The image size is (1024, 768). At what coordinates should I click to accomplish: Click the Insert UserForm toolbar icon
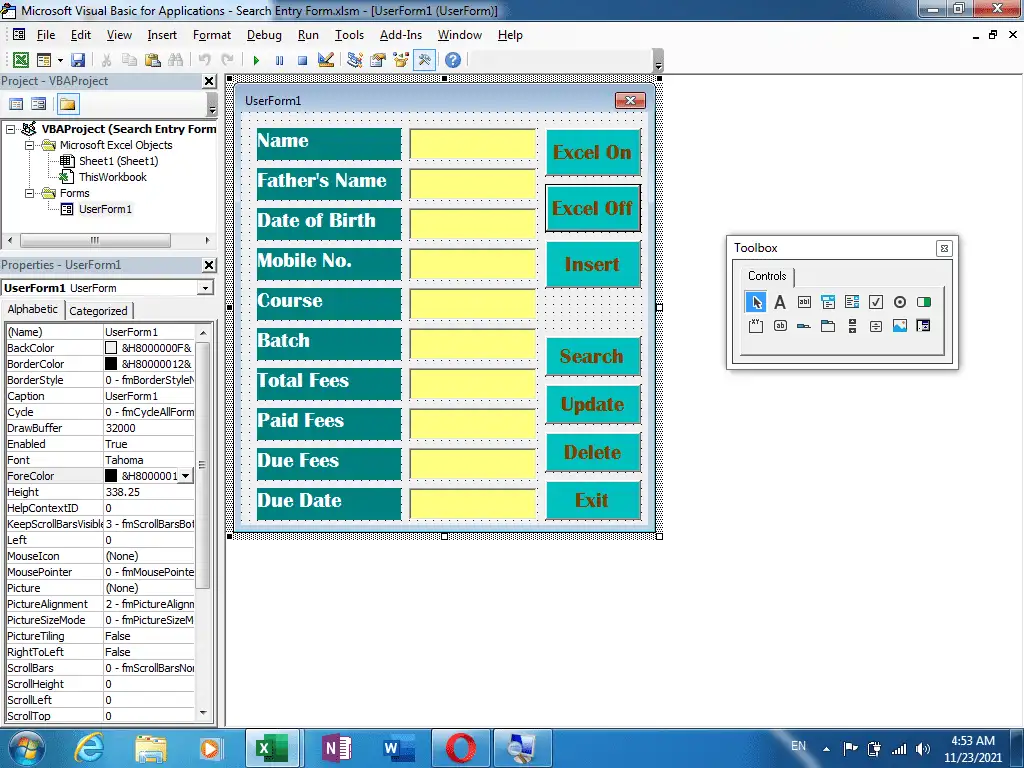tap(44, 60)
